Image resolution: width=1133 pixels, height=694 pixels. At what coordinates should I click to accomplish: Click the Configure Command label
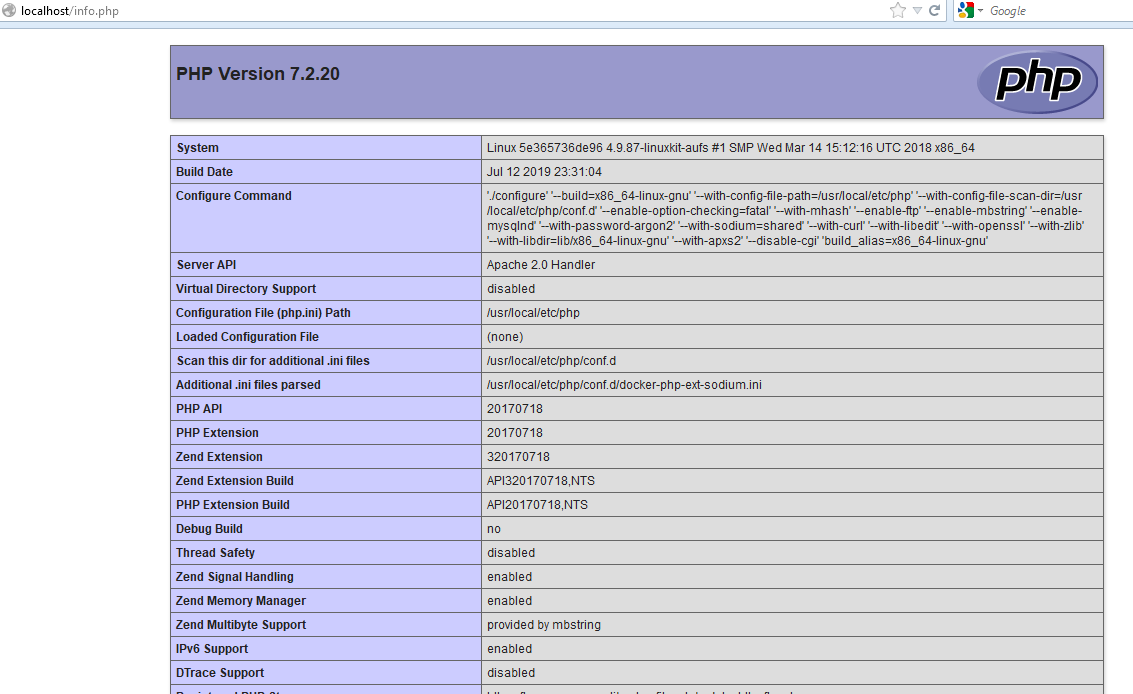(x=233, y=195)
